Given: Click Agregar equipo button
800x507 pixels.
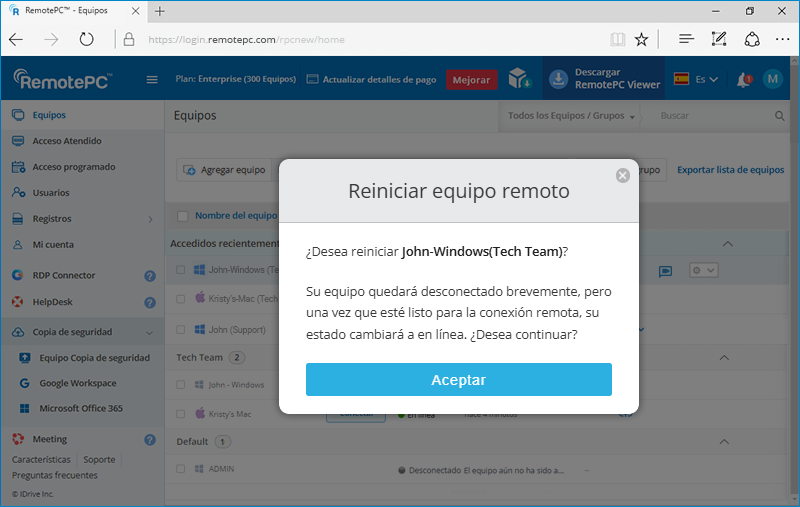Looking at the screenshot, I should [224, 170].
